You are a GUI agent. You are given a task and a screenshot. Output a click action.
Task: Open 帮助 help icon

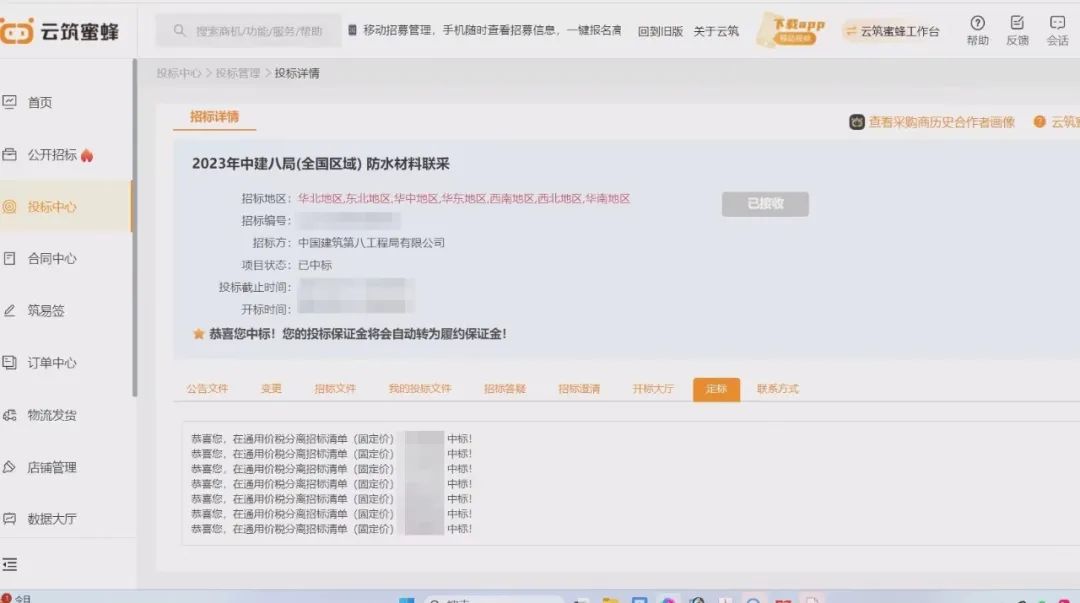[x=977, y=23]
